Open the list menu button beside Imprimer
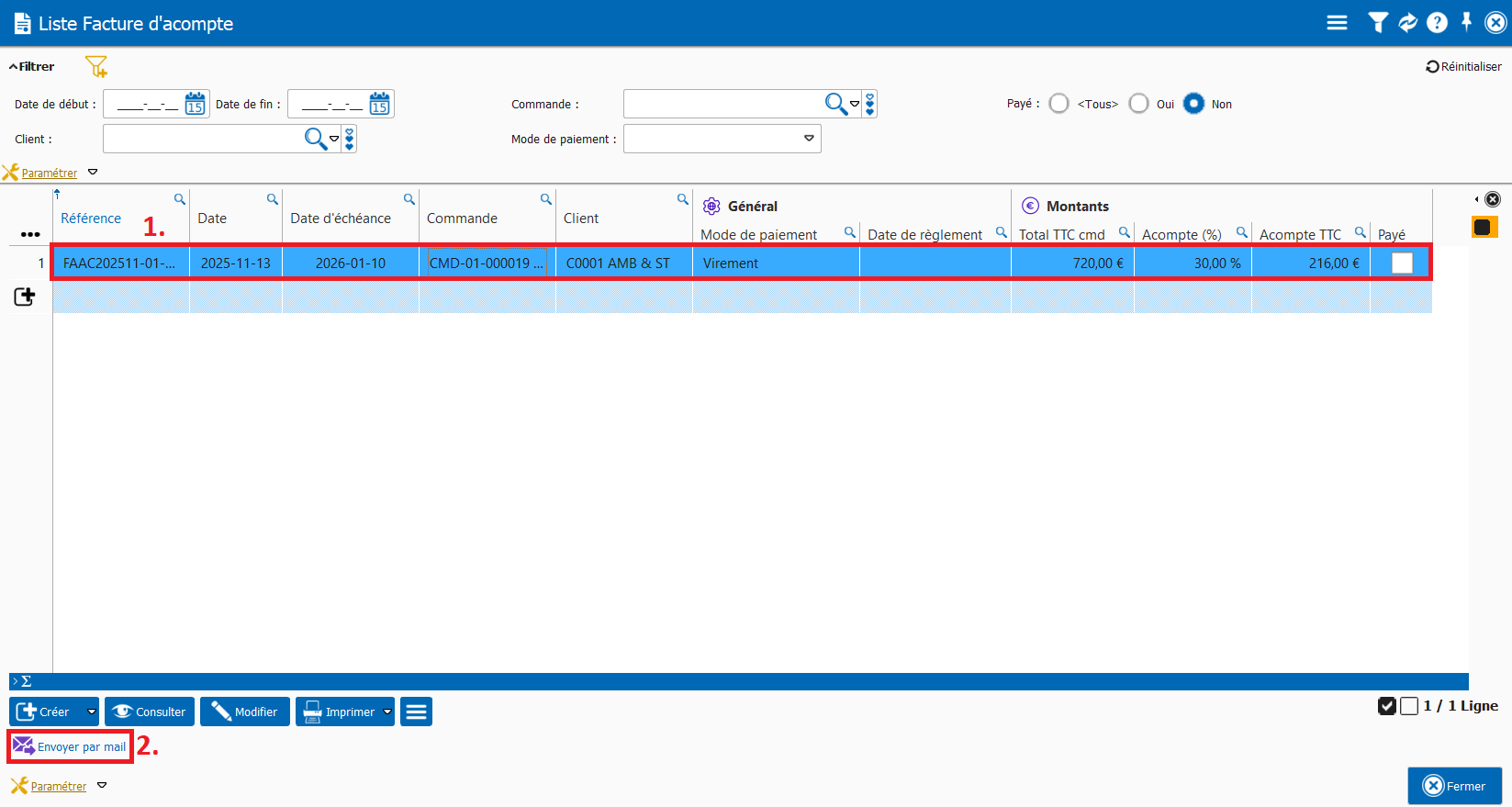Image resolution: width=1512 pixels, height=807 pixels. pos(416,712)
